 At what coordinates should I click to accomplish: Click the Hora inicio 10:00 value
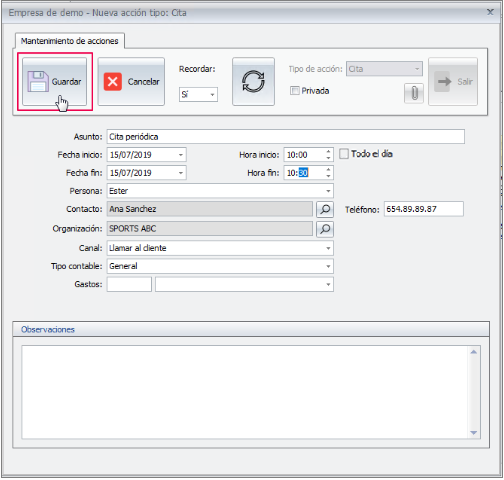coord(297,155)
